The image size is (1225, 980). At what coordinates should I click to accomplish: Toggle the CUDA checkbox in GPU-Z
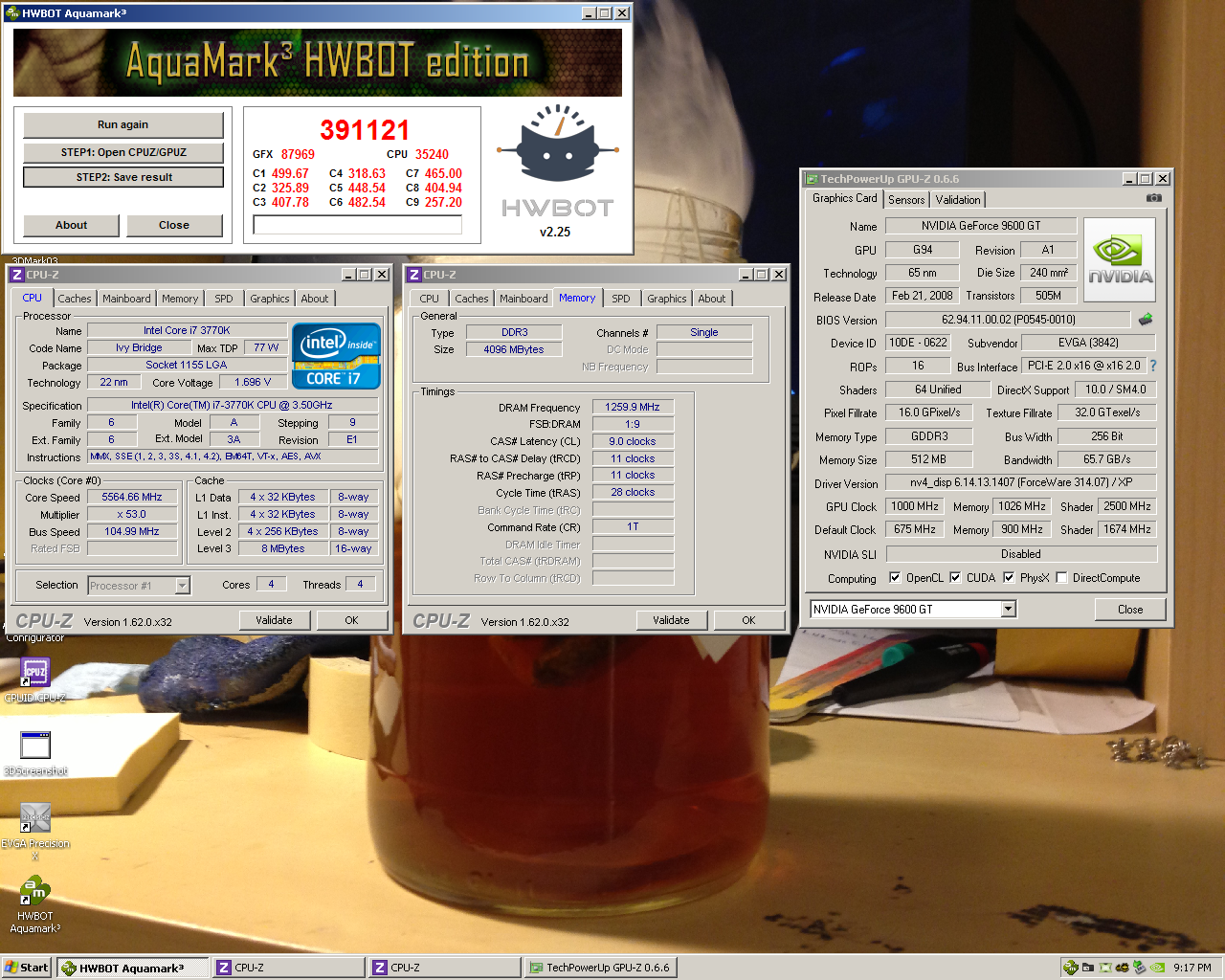(955, 577)
